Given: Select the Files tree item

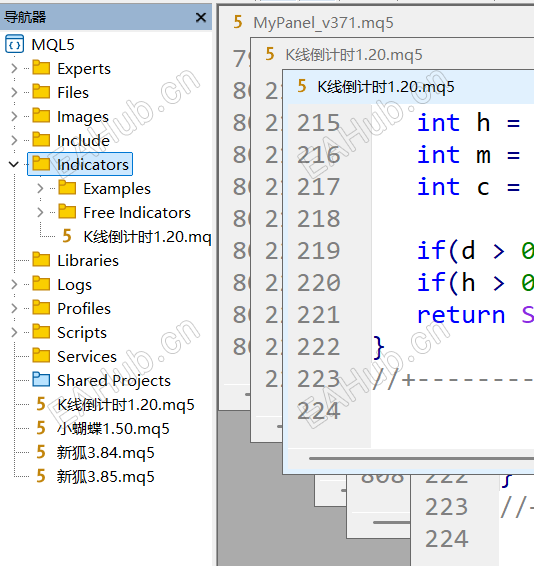Looking at the screenshot, I should [73, 93].
